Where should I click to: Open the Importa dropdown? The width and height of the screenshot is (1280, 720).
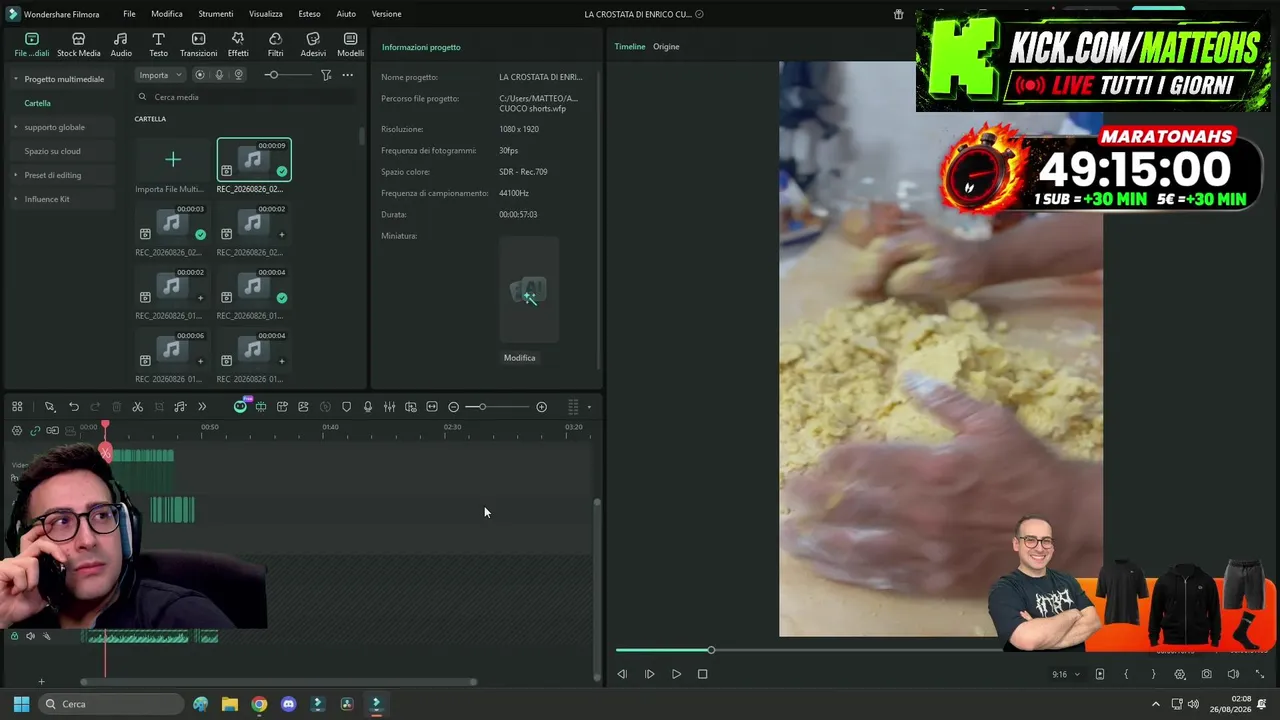160,75
